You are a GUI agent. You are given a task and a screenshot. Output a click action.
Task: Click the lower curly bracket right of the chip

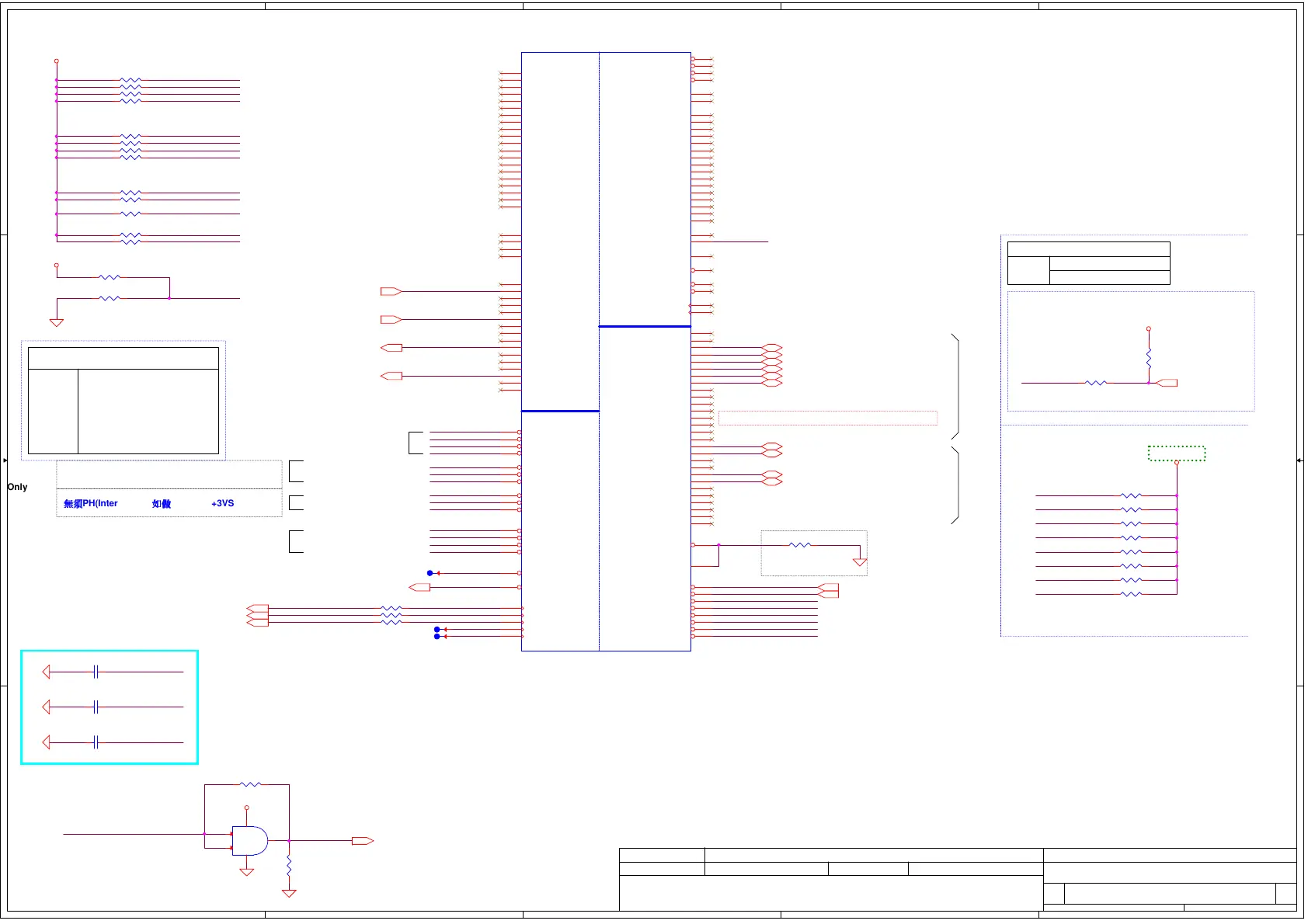pos(955,485)
